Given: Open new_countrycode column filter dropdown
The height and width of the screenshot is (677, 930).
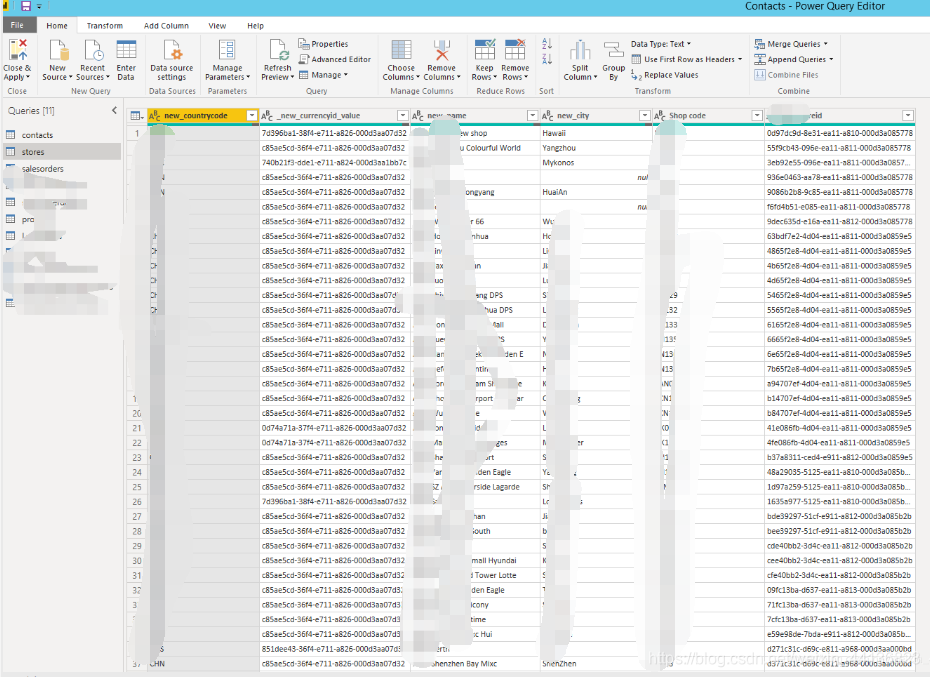Looking at the screenshot, I should click(252, 116).
